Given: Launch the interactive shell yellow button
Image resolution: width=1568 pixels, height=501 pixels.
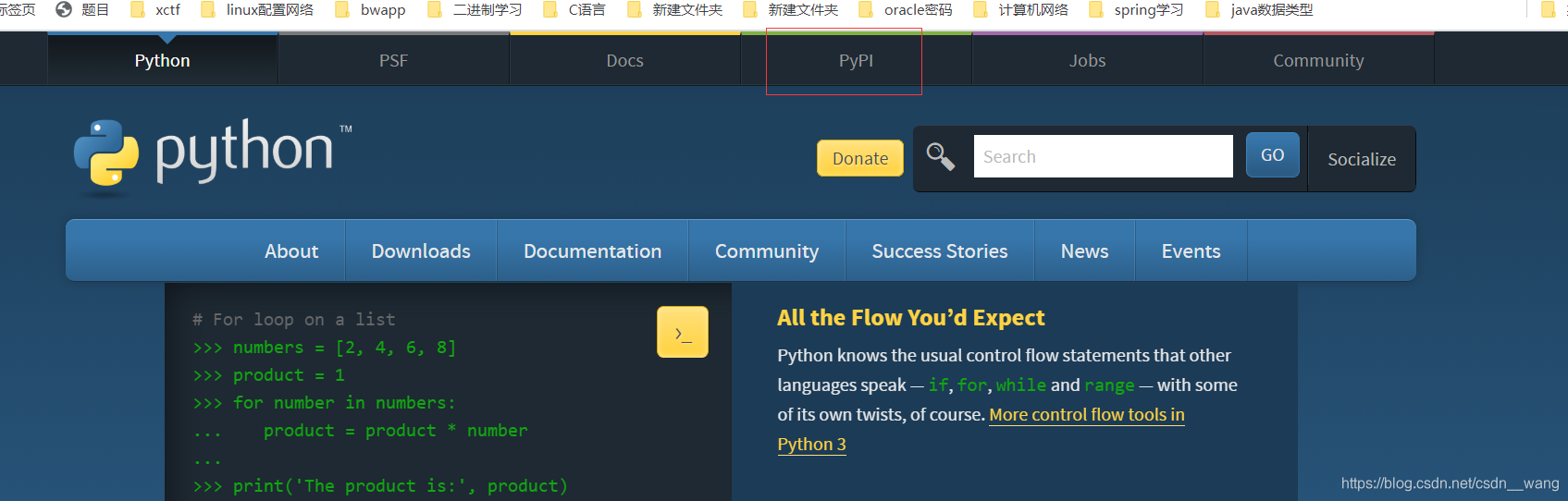Looking at the screenshot, I should pyautogui.click(x=683, y=332).
